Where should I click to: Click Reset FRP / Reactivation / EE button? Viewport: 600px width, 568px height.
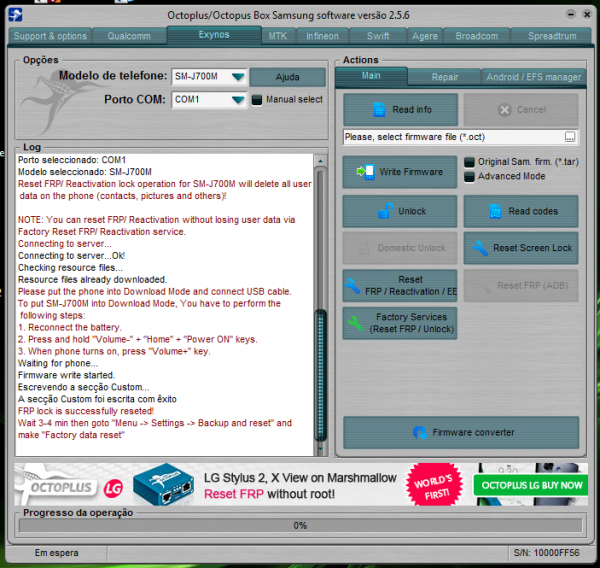(400, 286)
